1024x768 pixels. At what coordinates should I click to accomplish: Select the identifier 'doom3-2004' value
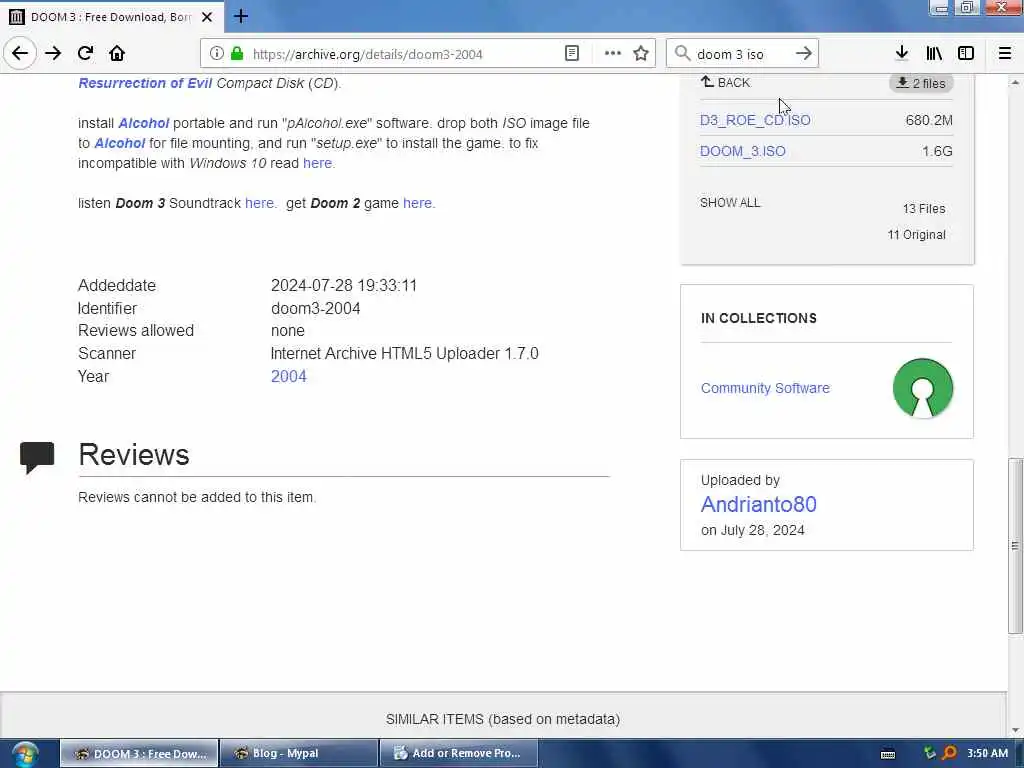click(x=315, y=308)
